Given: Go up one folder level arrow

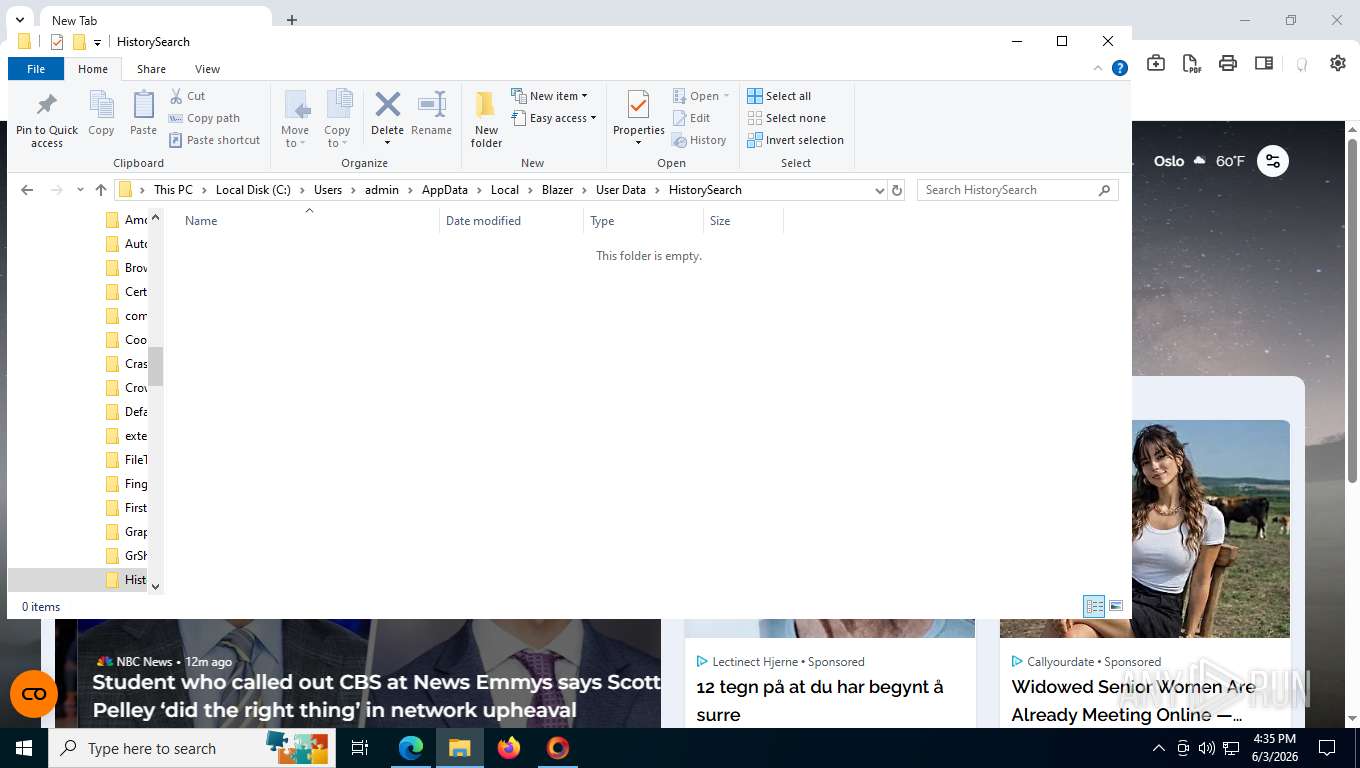Looking at the screenshot, I should 101,190.
